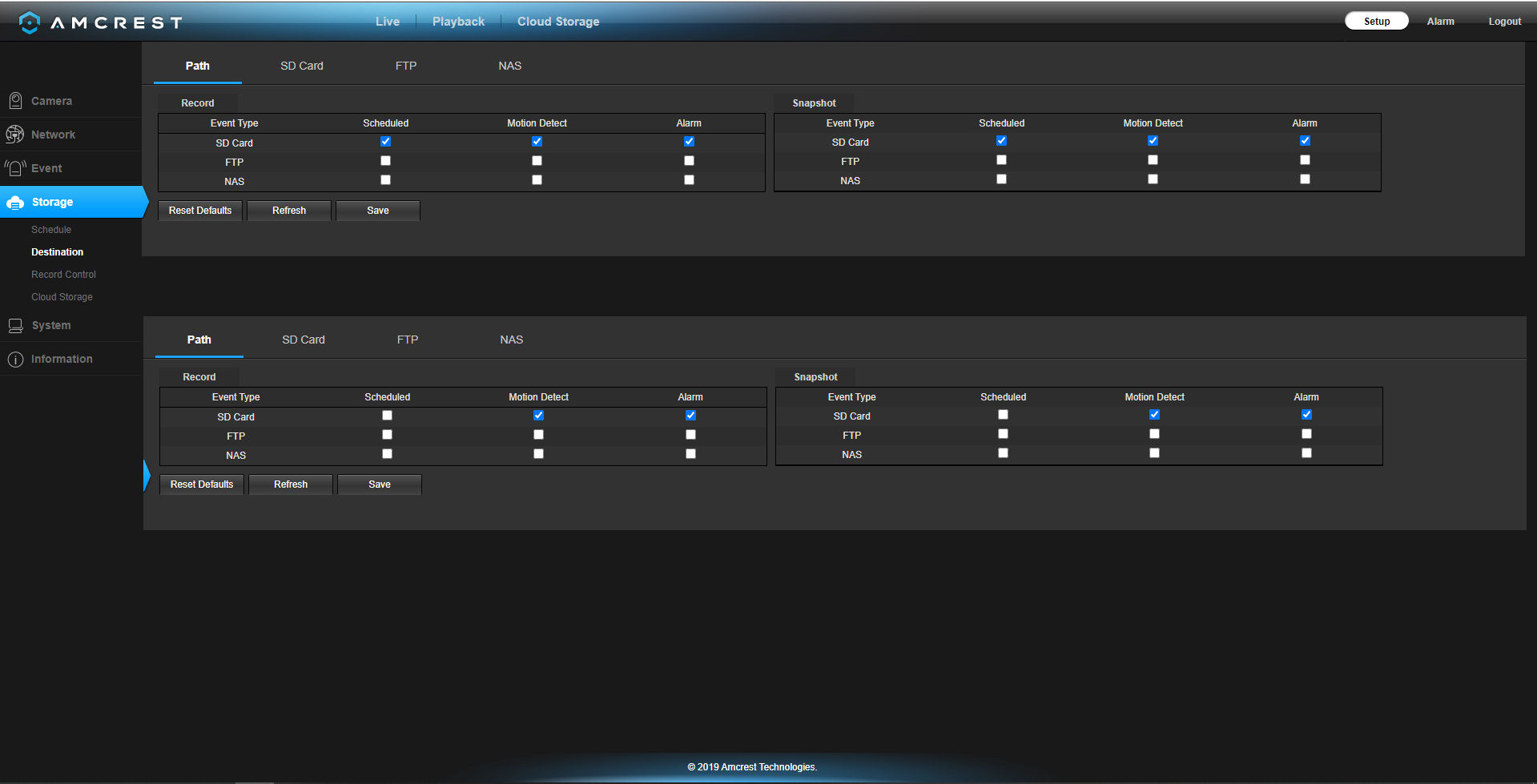The height and width of the screenshot is (784, 1537).
Task: Open the Schedule submenu item
Action: point(51,230)
